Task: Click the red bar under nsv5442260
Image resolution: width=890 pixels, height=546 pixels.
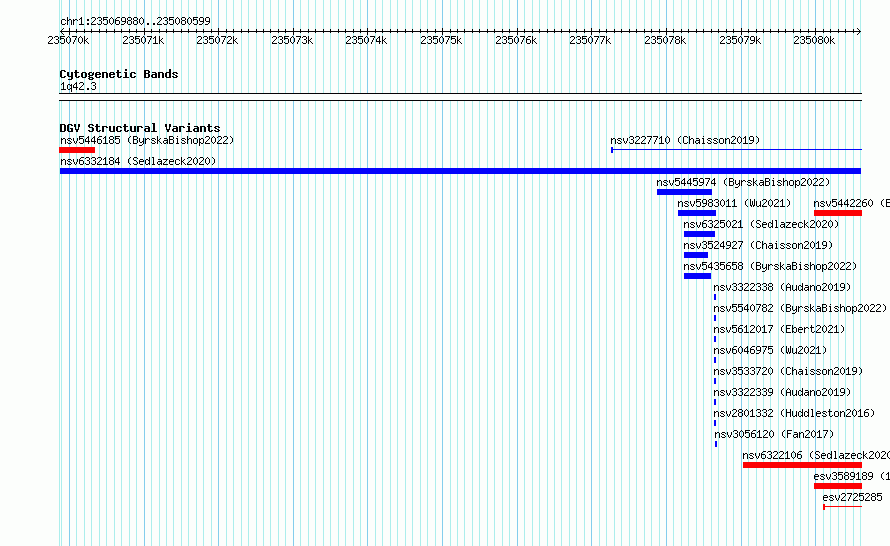Action: (x=838, y=213)
